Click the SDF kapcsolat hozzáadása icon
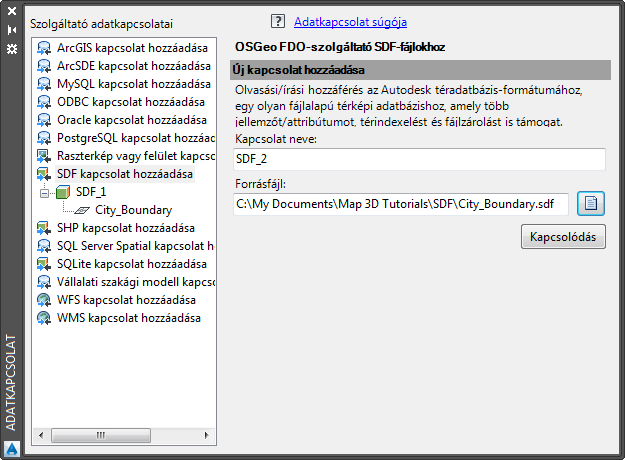 43,174
